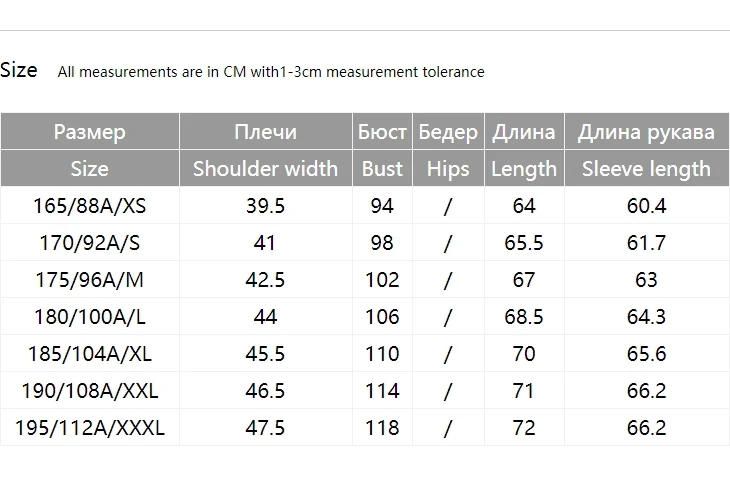The image size is (730, 488).
Task: Click shoulder width value 42.5
Action: [265, 280]
